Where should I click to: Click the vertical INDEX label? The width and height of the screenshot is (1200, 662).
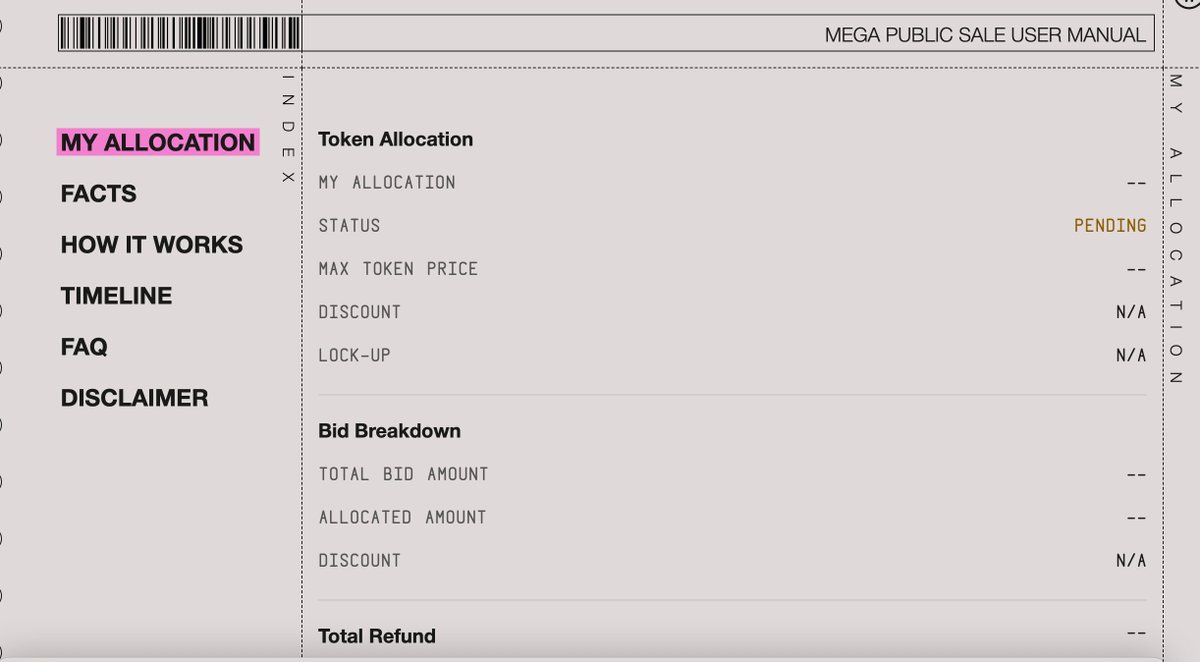pyautogui.click(x=288, y=128)
